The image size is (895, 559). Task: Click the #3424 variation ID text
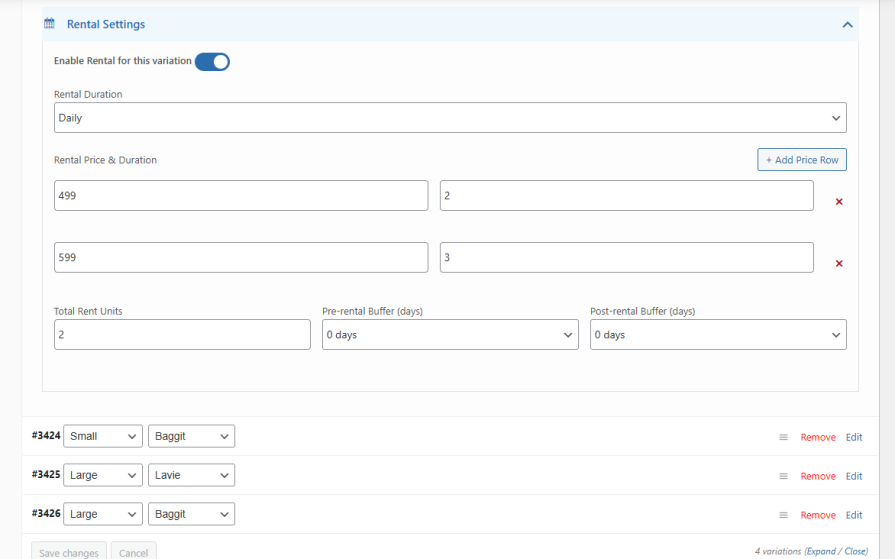tap(46, 436)
